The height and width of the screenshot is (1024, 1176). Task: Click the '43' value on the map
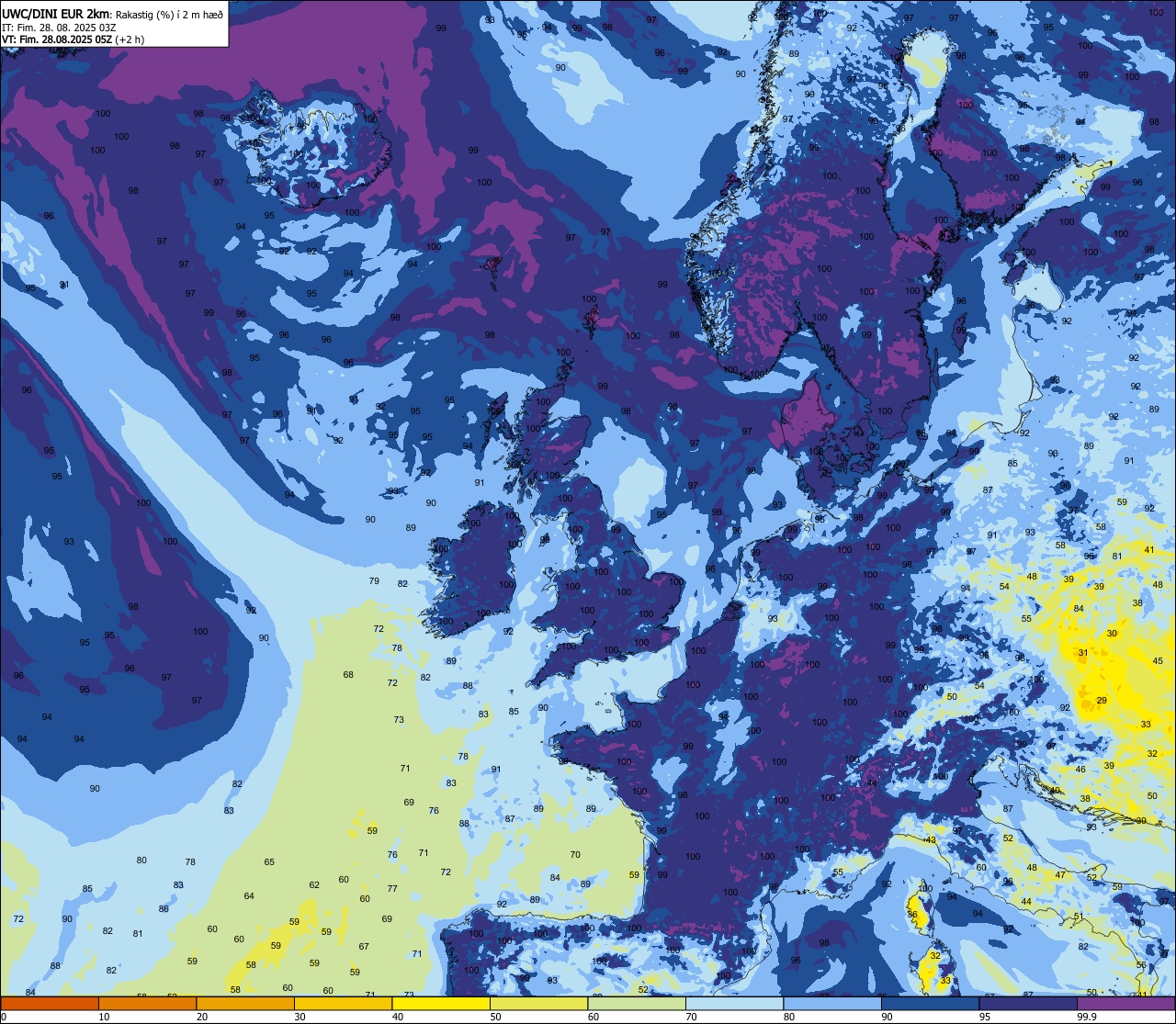[930, 840]
